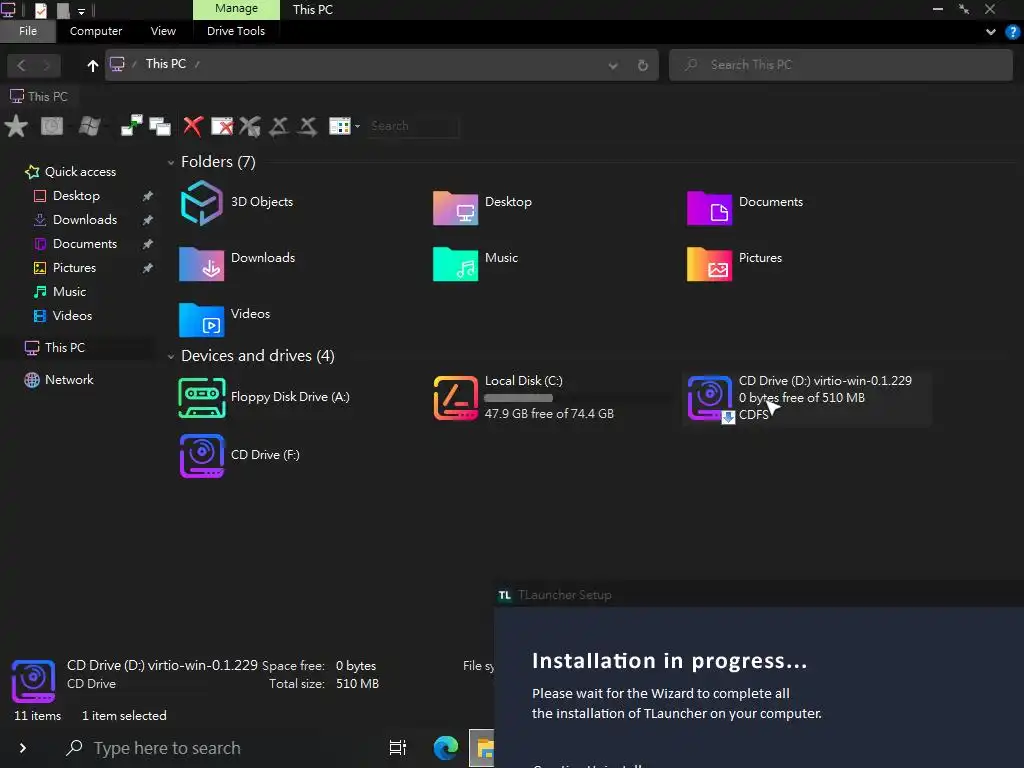Click the red X close tab icon
Image resolution: width=1024 pixels, height=768 pixels.
(x=193, y=126)
